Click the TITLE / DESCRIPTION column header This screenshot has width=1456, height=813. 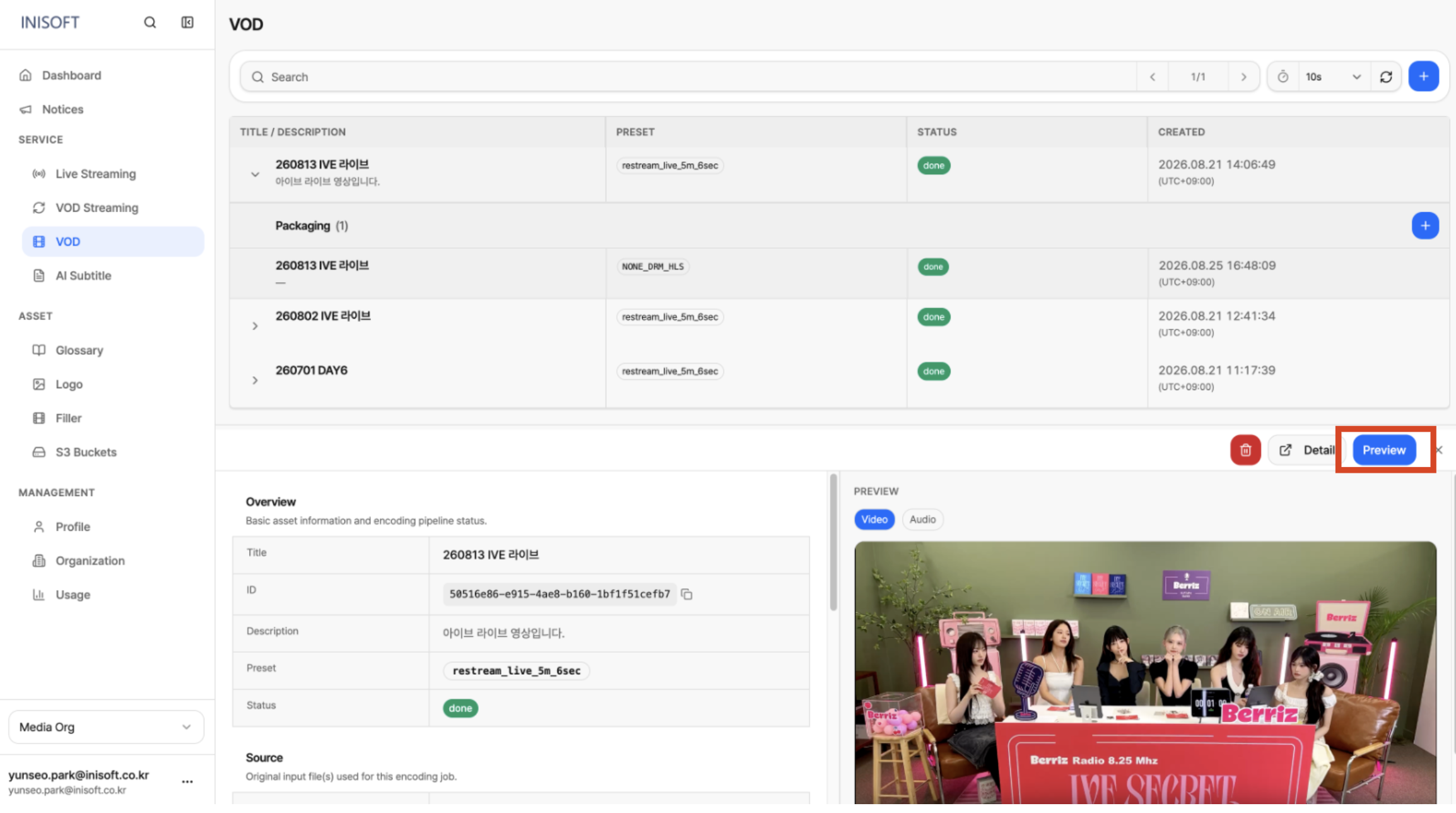(293, 132)
